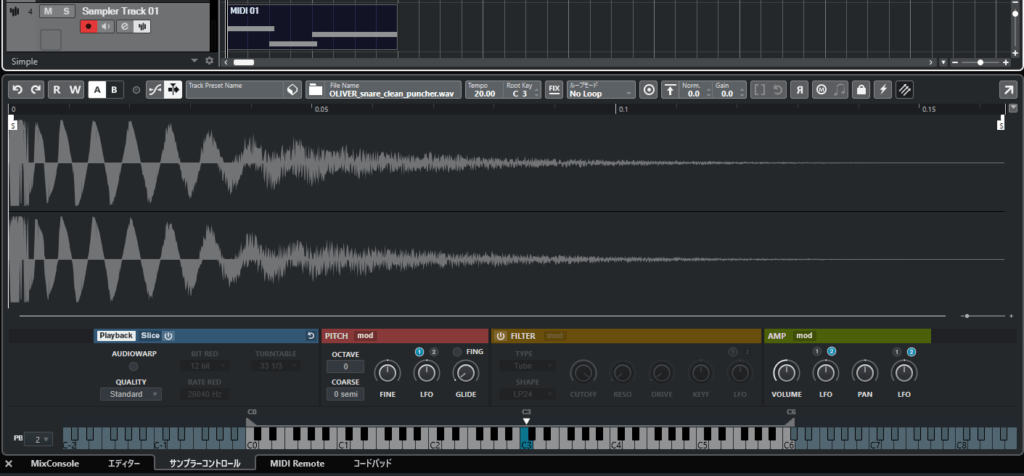The image size is (1024, 476).
Task: Click the transfer to new instrument icon
Action: 904,89
